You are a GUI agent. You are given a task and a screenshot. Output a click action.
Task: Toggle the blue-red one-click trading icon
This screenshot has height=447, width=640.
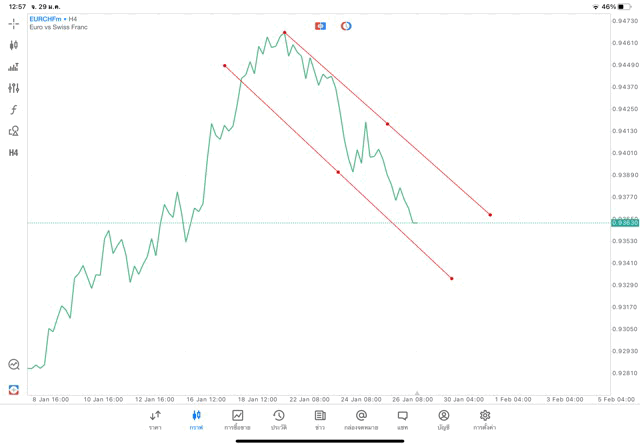click(320, 25)
